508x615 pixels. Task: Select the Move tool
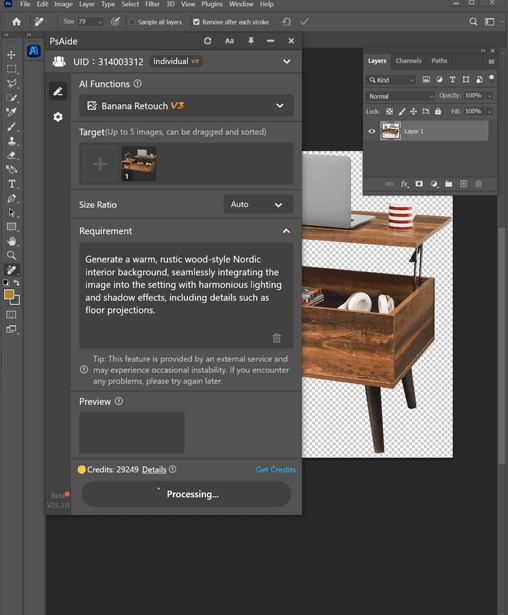tap(11, 55)
